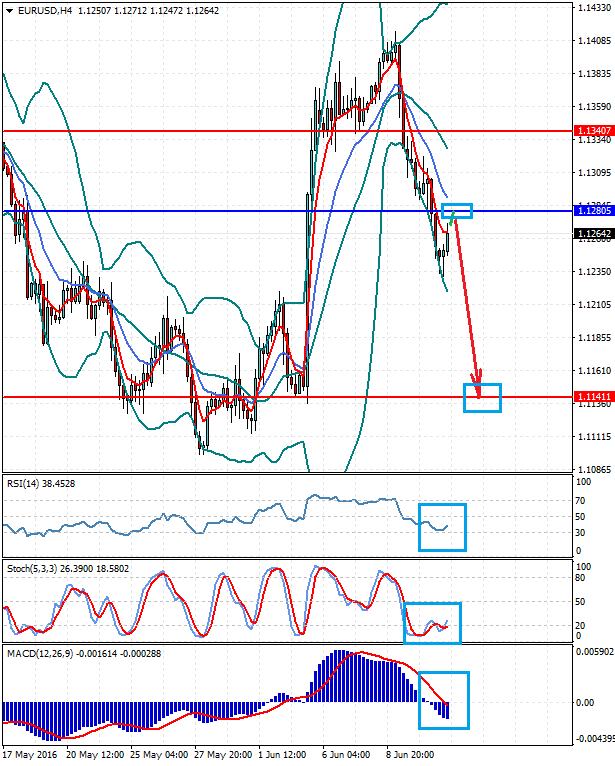Select the blue 1.12805 price label
615x766 pixels.
pyautogui.click(x=594, y=211)
